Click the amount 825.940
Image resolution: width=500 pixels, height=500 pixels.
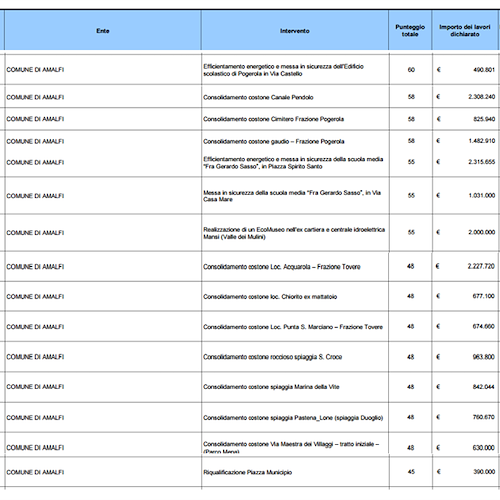[x=484, y=119]
